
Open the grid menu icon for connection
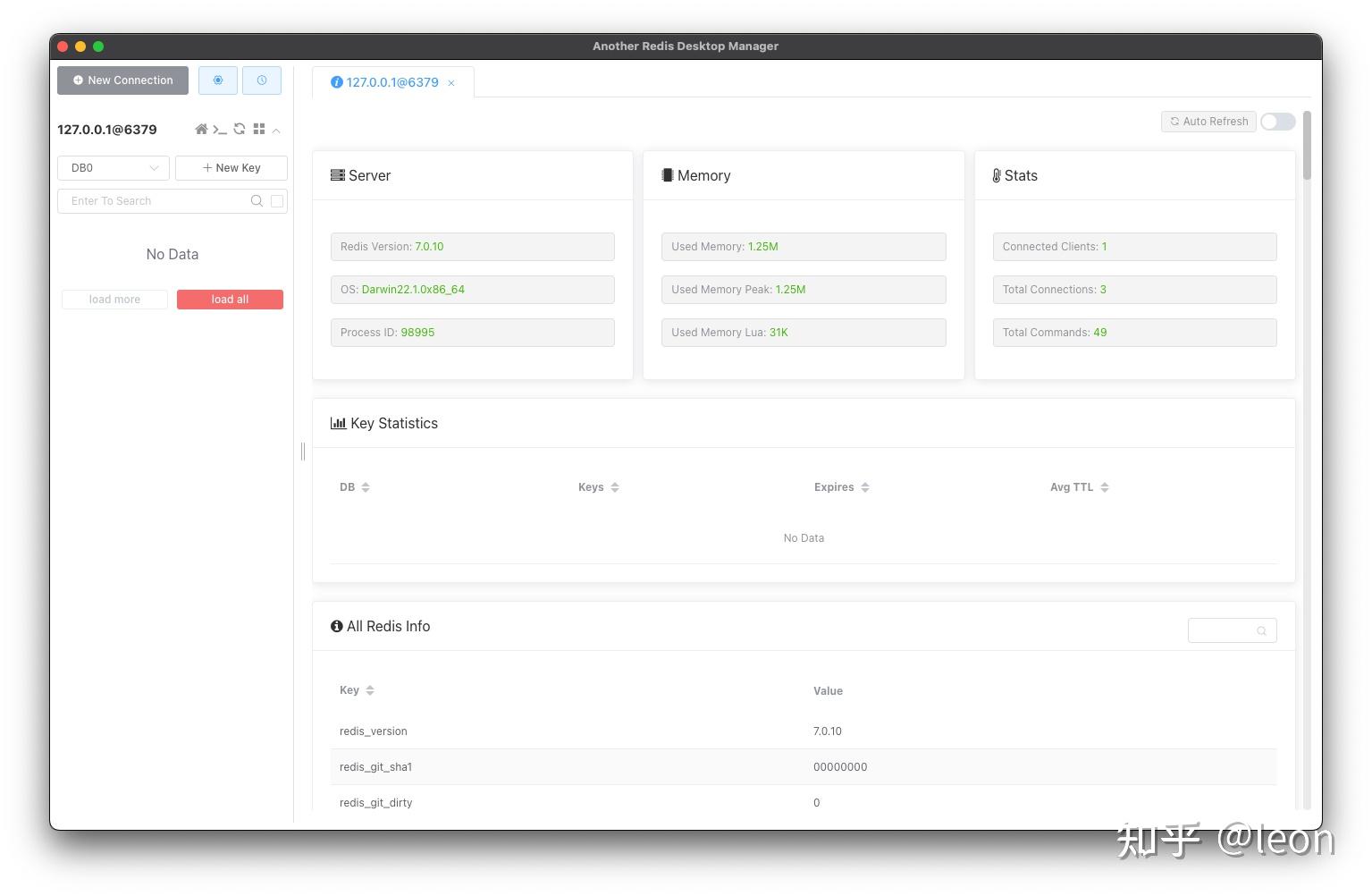coord(259,130)
